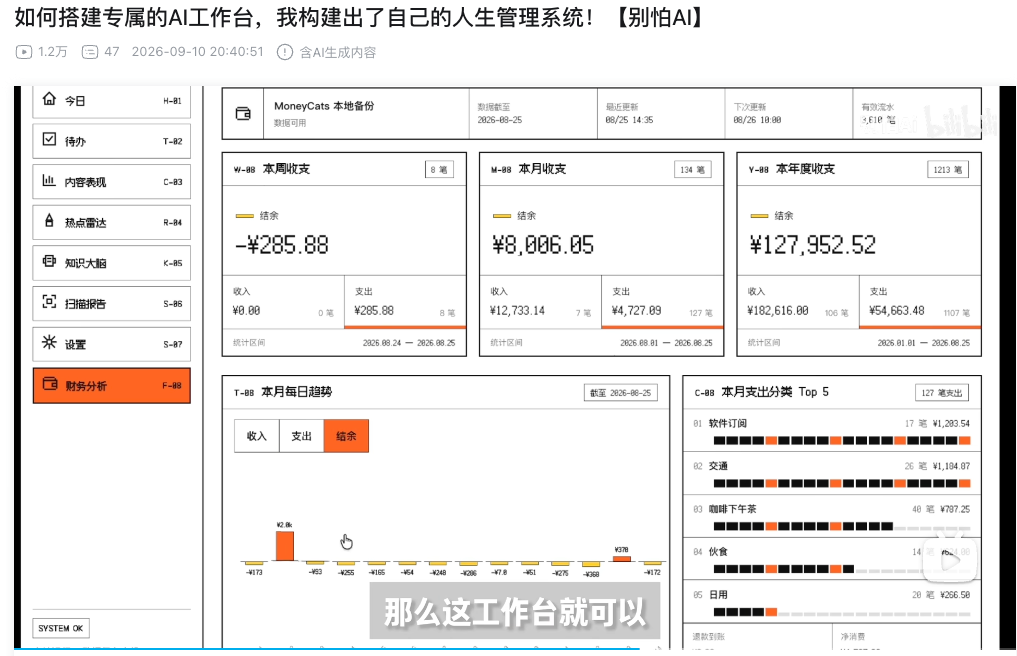Screen dimensions: 1017x656
Task: Click the home icon beside 今日
Action: pyautogui.click(x=49, y=99)
